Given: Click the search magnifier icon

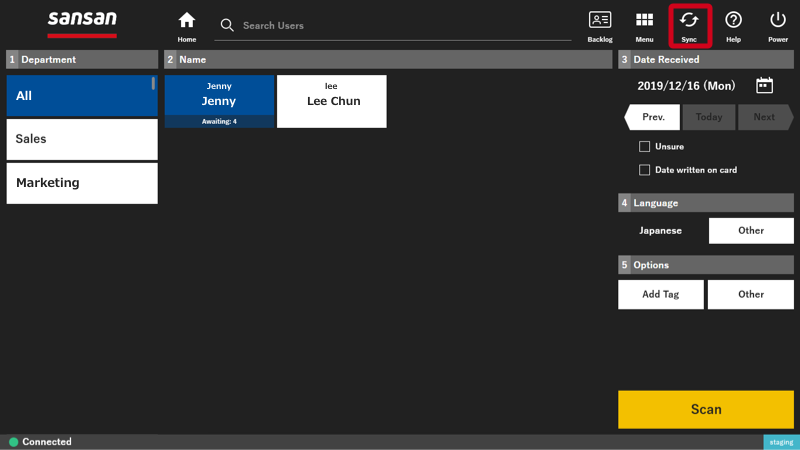Looking at the screenshot, I should tap(227, 25).
